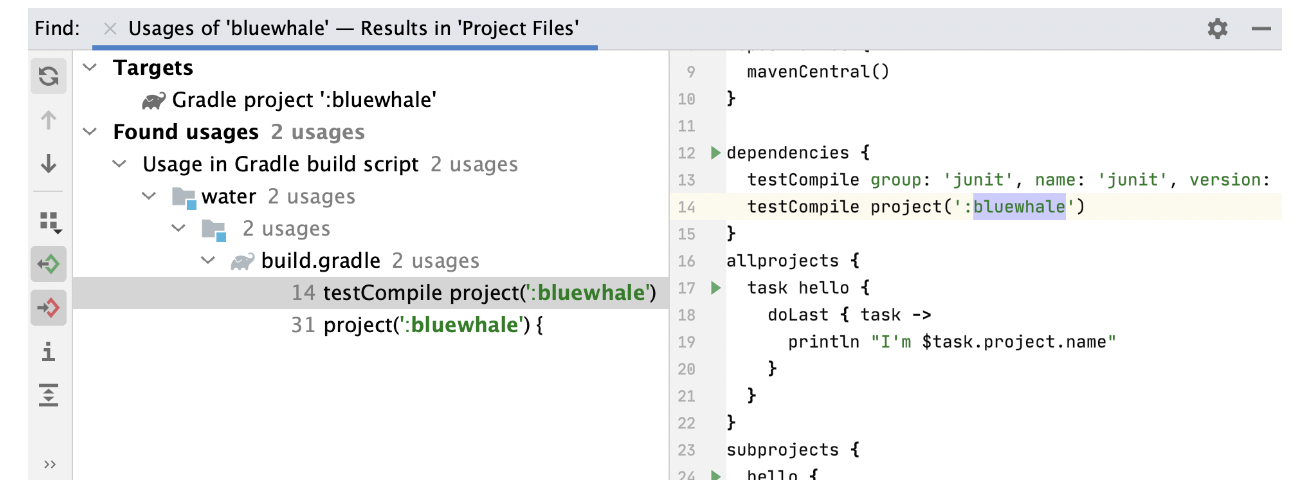
Task: Run dependencies block via gutter arrow
Action: click(714, 153)
